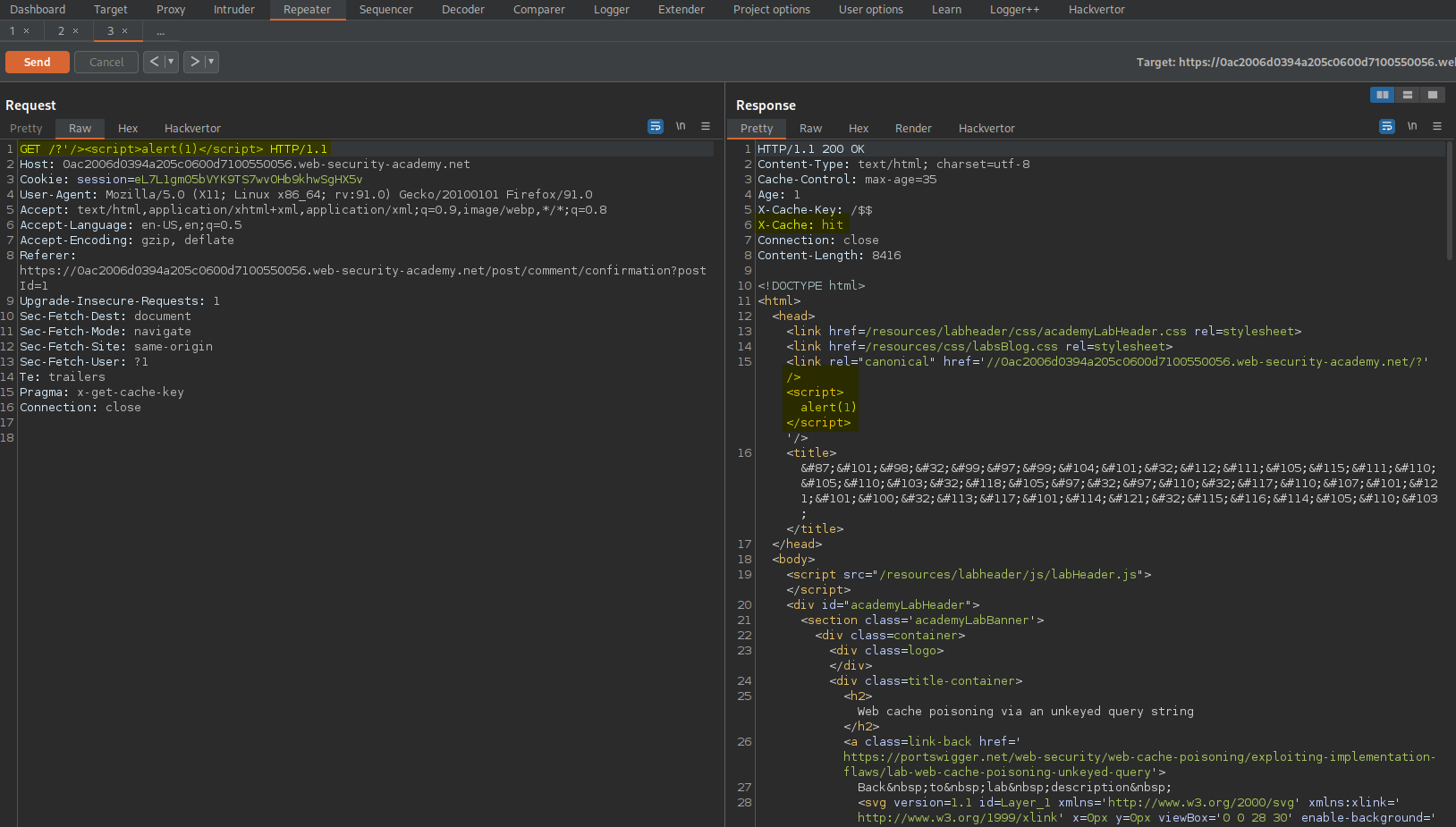Open the Learn tab
The height and width of the screenshot is (827, 1456).
click(947, 10)
